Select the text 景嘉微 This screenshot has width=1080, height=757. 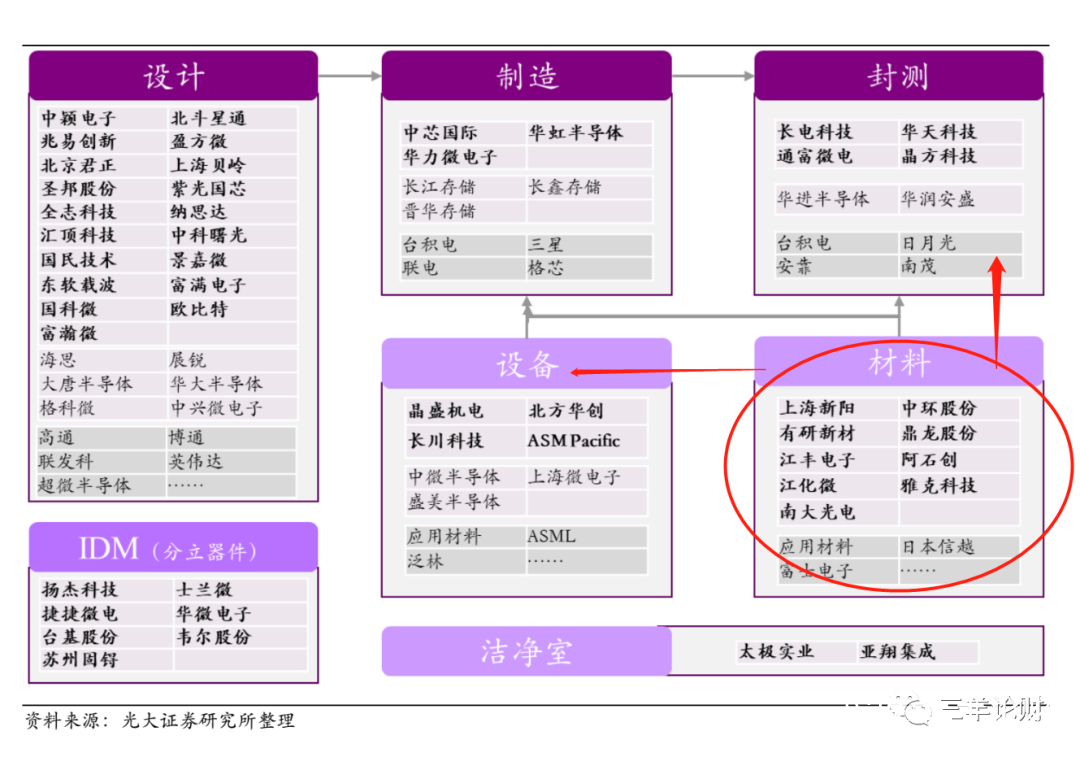coord(198,260)
